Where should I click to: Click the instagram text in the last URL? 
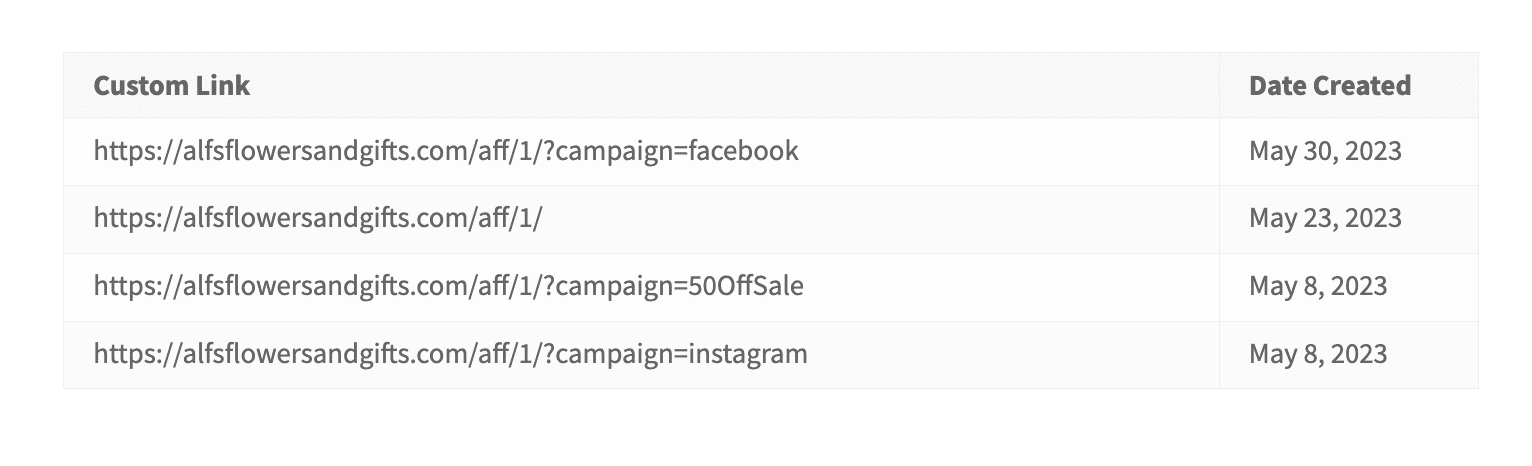[x=747, y=355]
